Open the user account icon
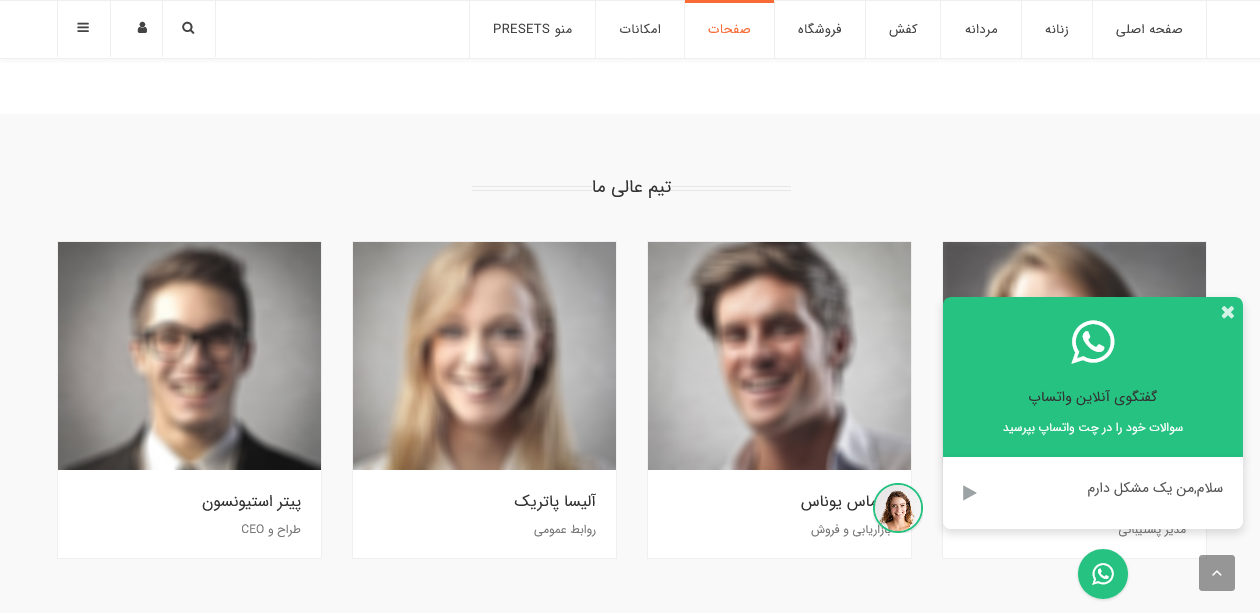1260x613 pixels. pyautogui.click(x=142, y=28)
